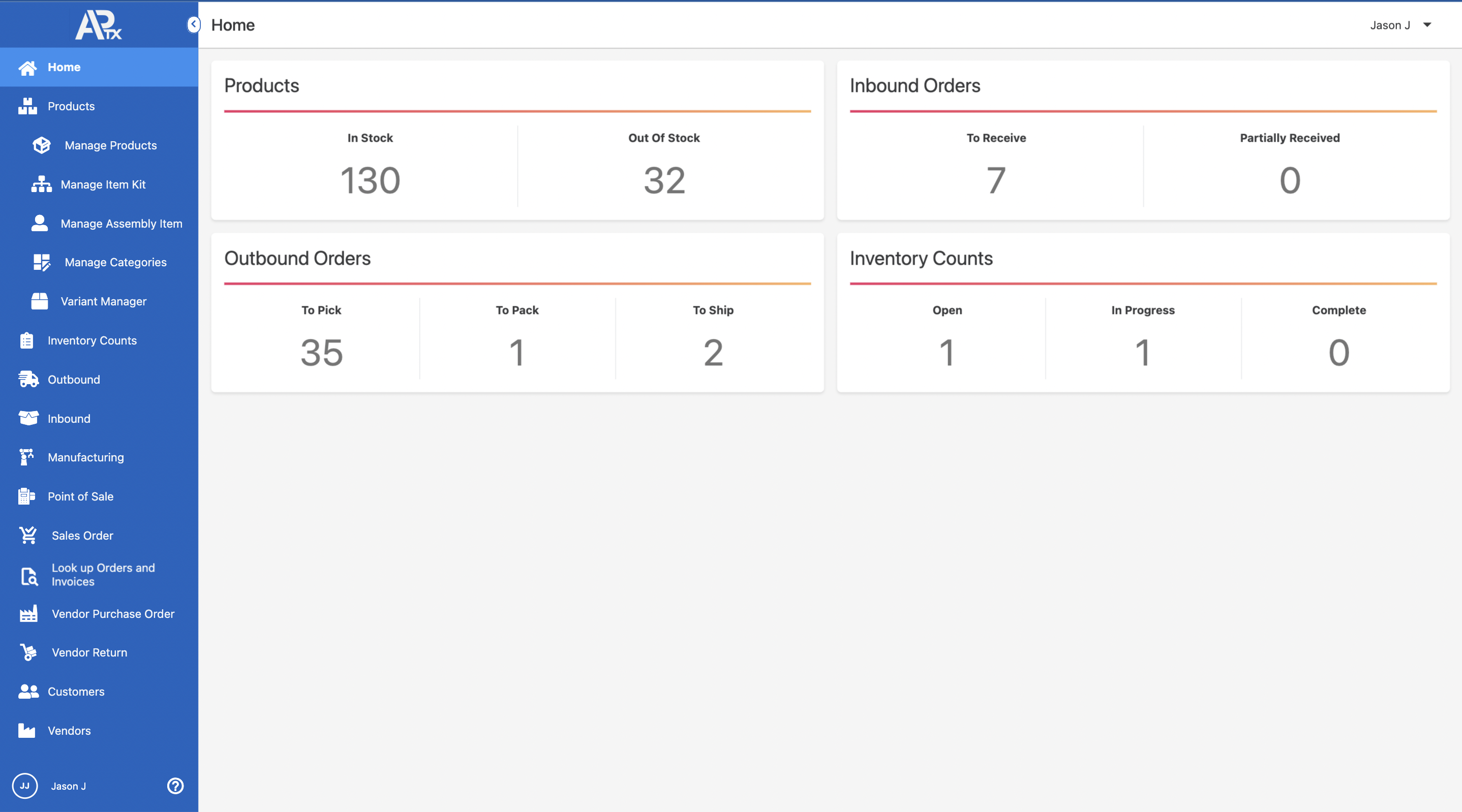Go to Vendor Purchase Order page
Image resolution: width=1462 pixels, height=812 pixels.
[x=113, y=614]
